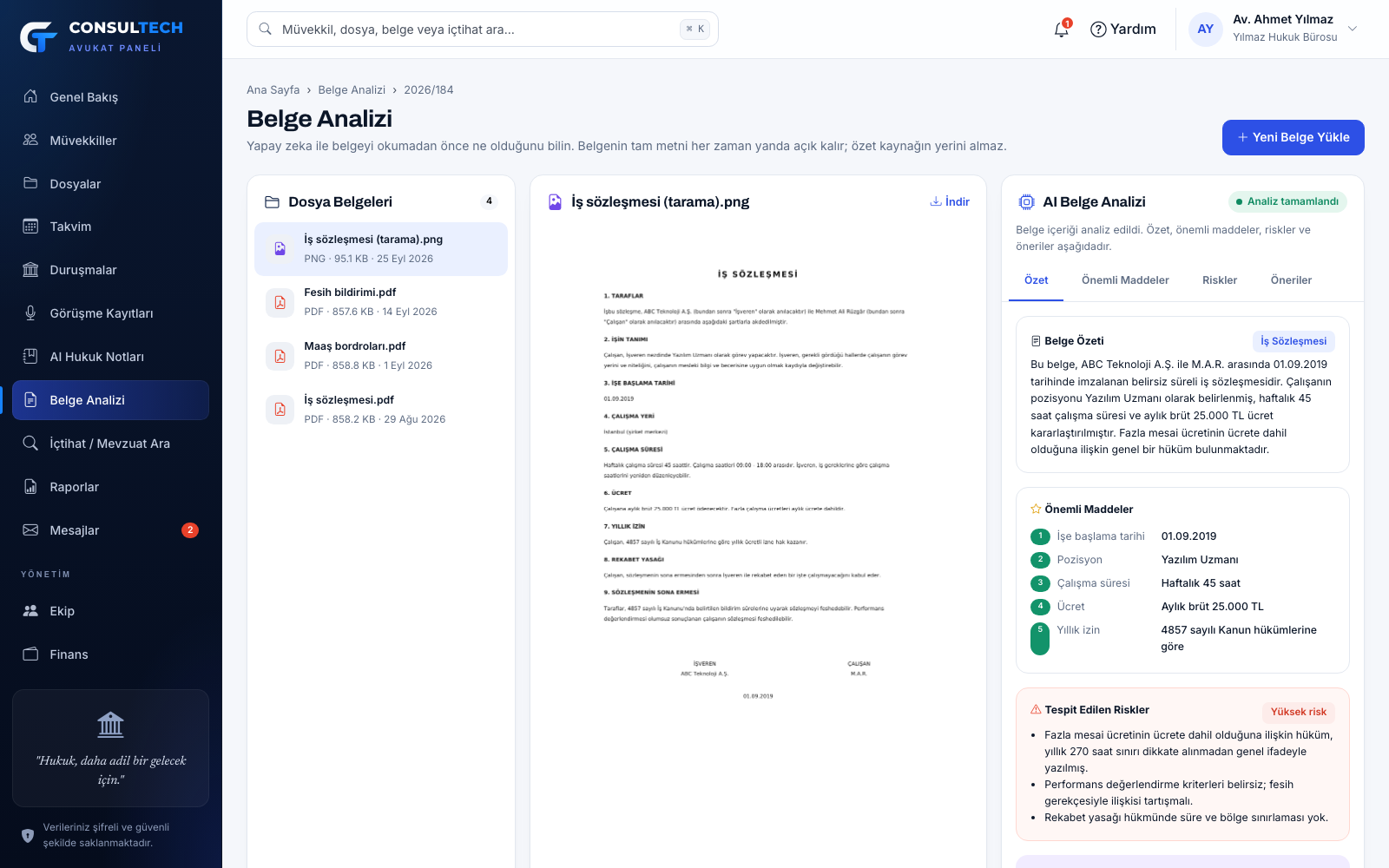Click the Yüksek risk badge

point(1299,712)
